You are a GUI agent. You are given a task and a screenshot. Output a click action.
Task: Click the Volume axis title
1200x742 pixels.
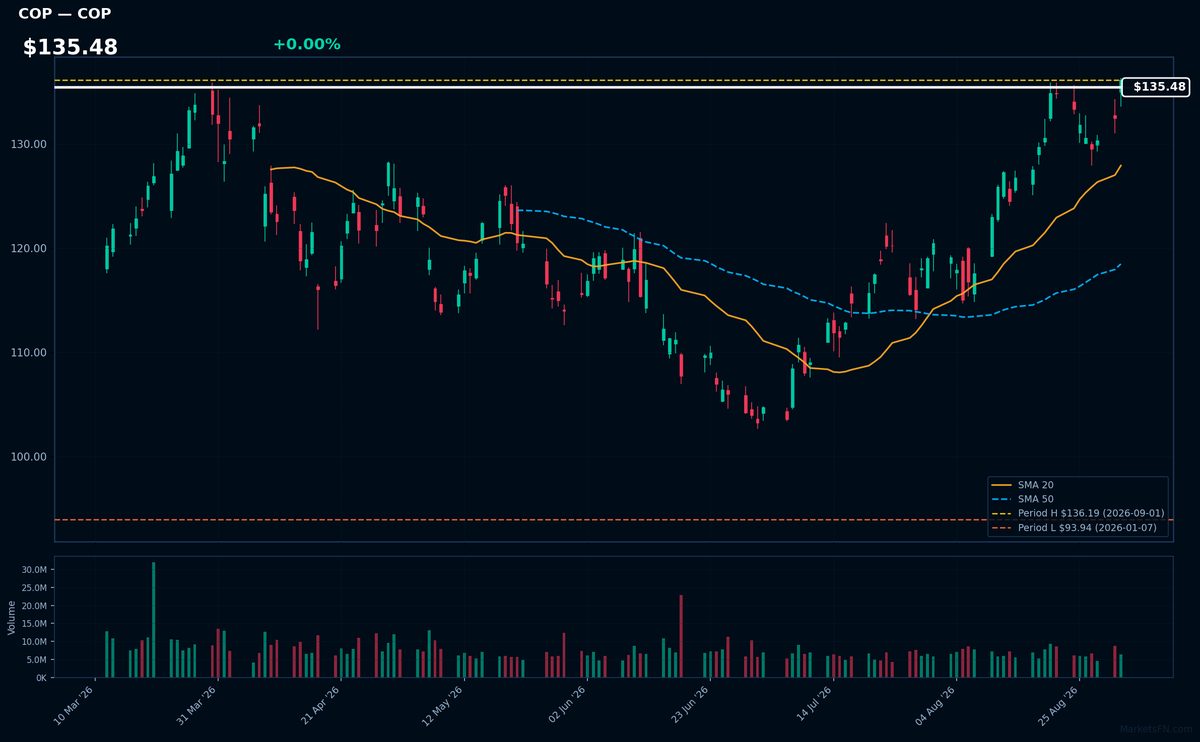click(12, 617)
